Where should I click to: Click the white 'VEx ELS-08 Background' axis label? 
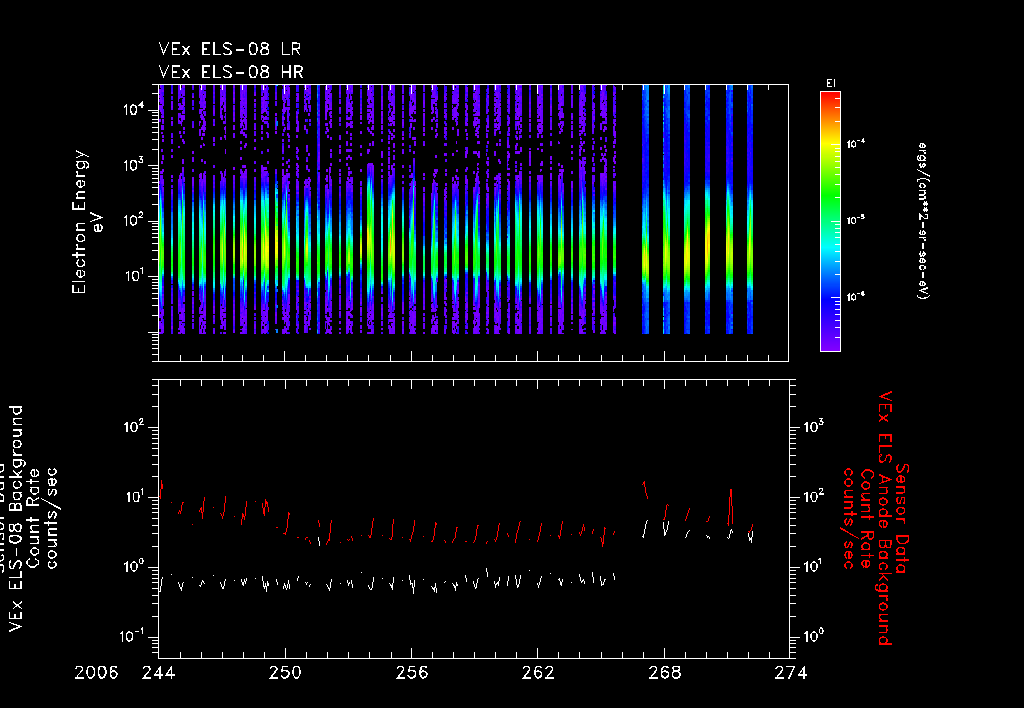tap(16, 519)
